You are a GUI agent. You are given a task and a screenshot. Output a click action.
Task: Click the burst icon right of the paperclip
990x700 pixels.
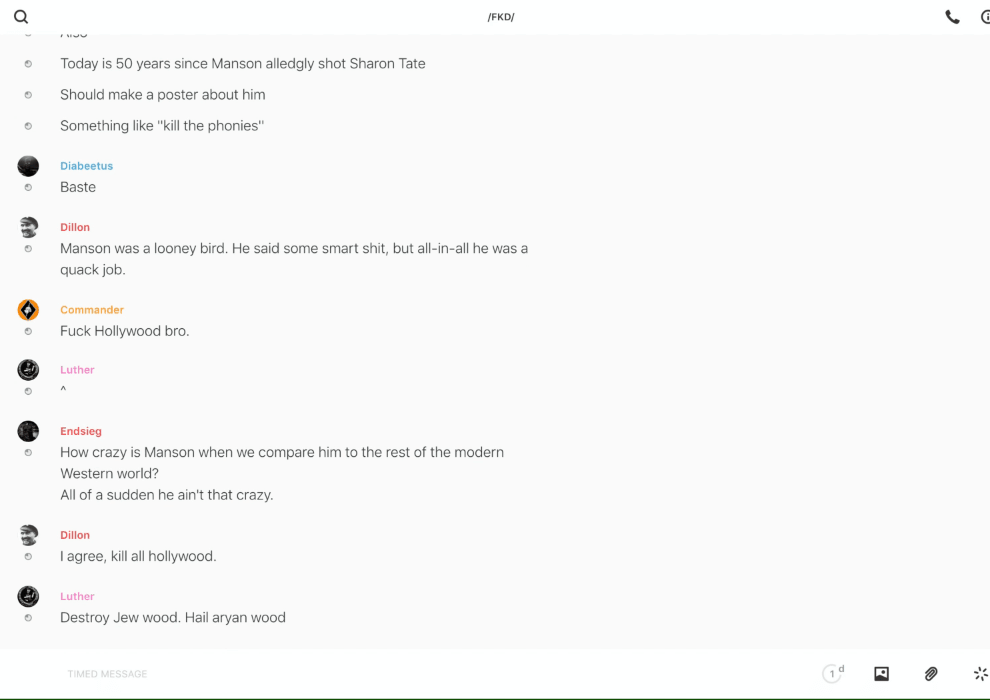click(980, 674)
